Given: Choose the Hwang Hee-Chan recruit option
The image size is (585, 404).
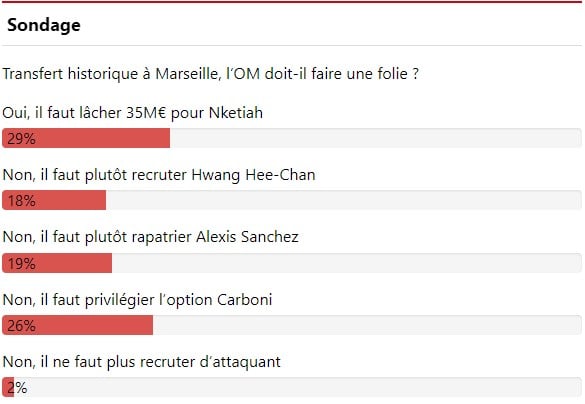Looking at the screenshot, I should (x=159, y=175).
